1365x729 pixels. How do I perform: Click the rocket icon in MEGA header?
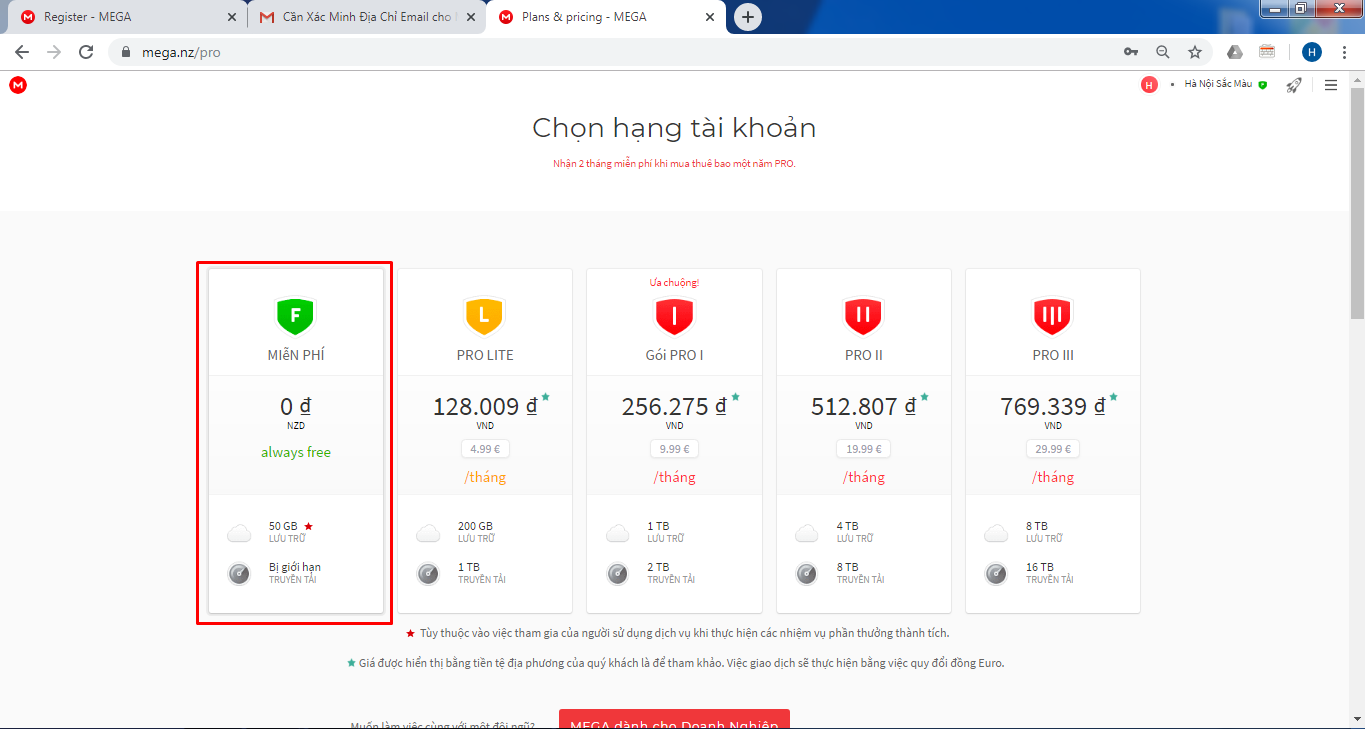(x=1293, y=85)
